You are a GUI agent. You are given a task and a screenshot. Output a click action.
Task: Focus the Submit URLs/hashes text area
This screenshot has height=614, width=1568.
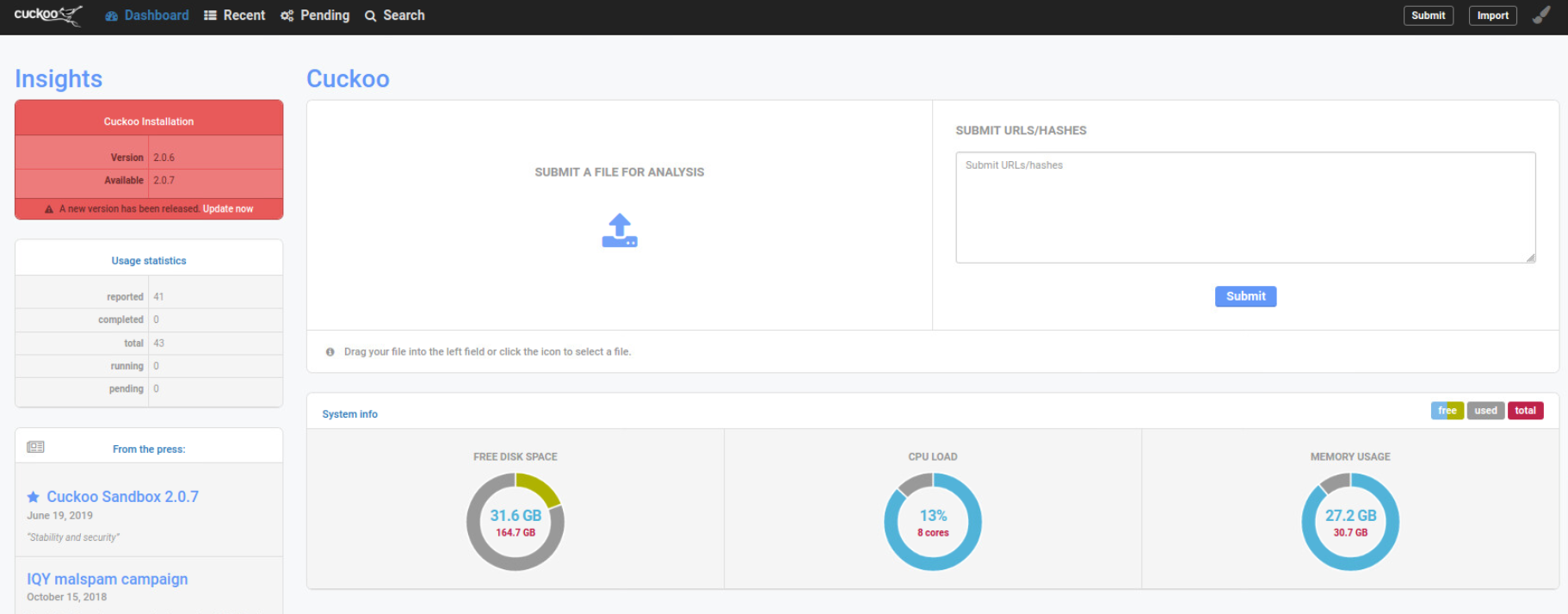pos(1245,208)
